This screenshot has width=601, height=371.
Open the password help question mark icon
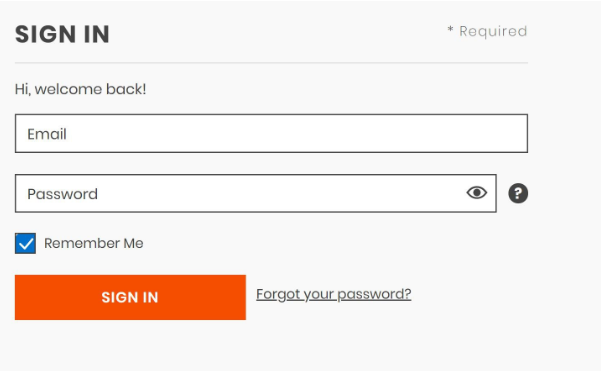point(518,193)
